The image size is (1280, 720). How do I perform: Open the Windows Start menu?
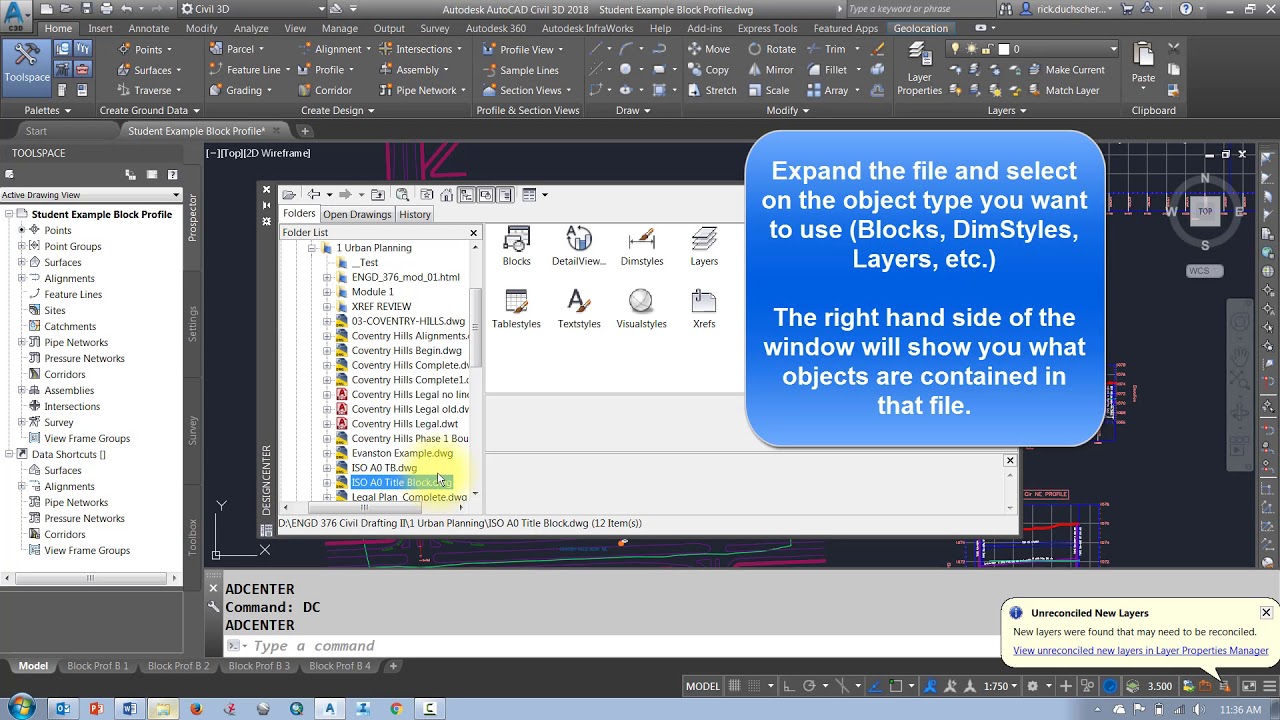pos(22,708)
